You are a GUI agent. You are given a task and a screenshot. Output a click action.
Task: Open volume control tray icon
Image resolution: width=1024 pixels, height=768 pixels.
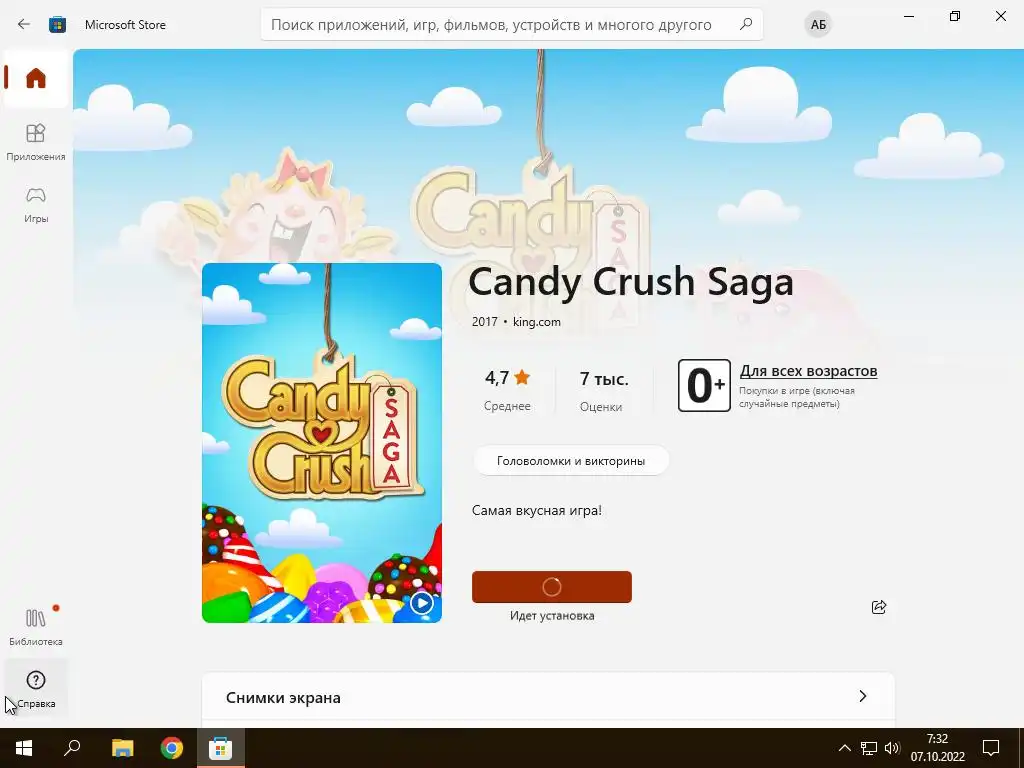click(x=891, y=748)
